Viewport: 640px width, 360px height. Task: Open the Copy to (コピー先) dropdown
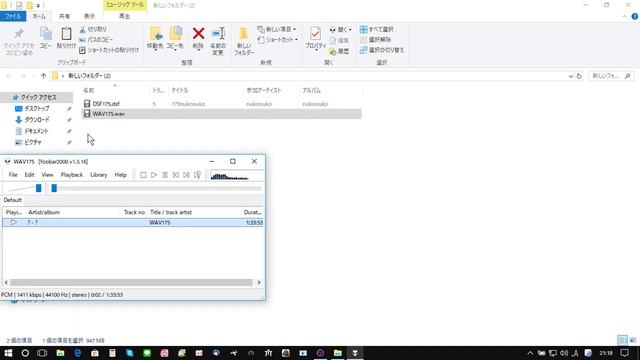(175, 38)
